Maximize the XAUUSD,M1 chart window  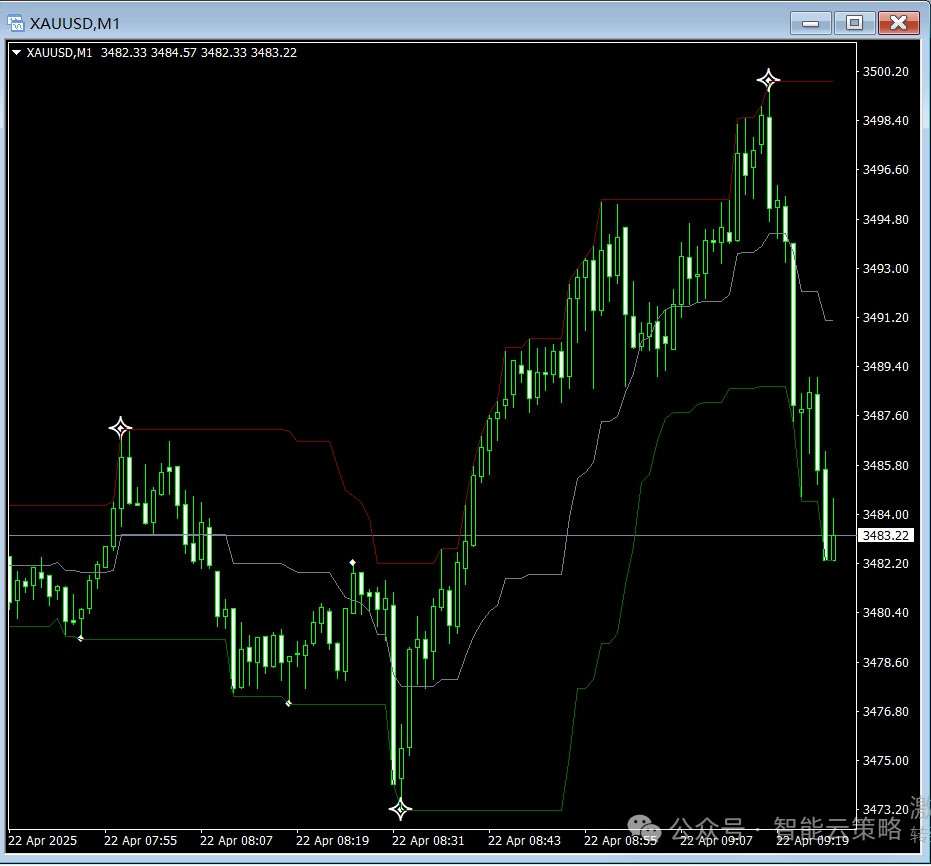tap(854, 23)
